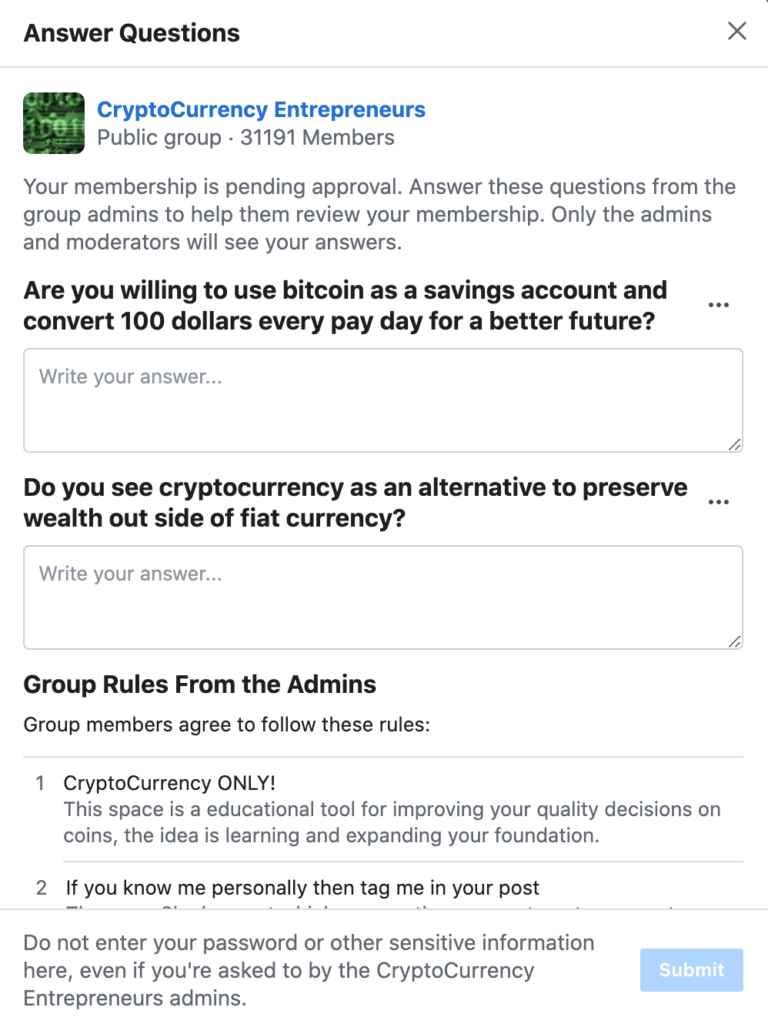Viewport: 768px width, 1024px height.
Task: Click the resize grip on the first answer box
Action: coord(735,444)
